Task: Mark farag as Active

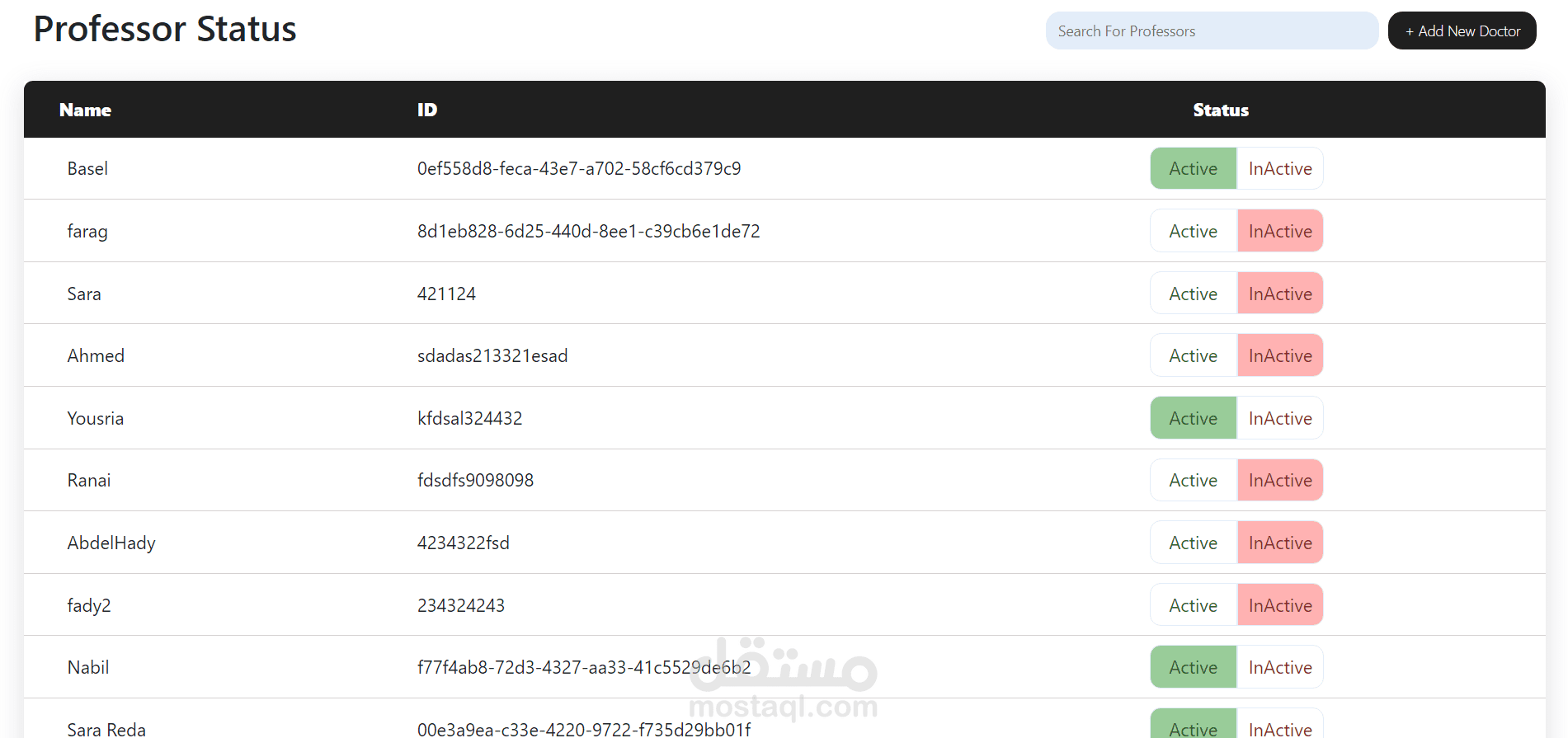Action: click(1194, 231)
